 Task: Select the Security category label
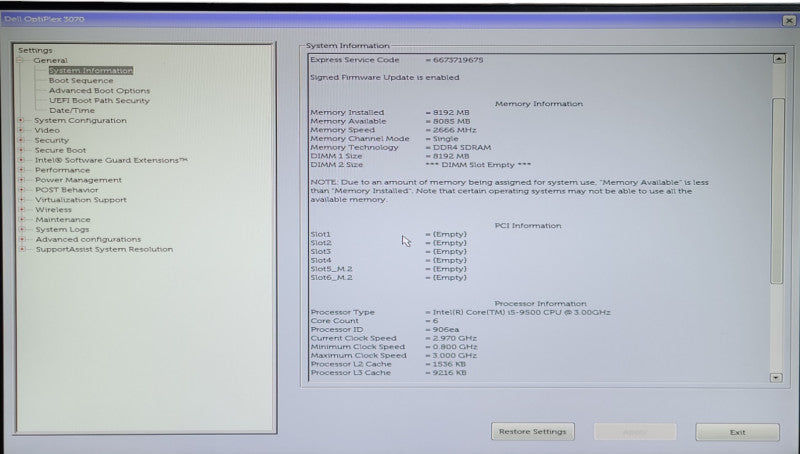52,140
